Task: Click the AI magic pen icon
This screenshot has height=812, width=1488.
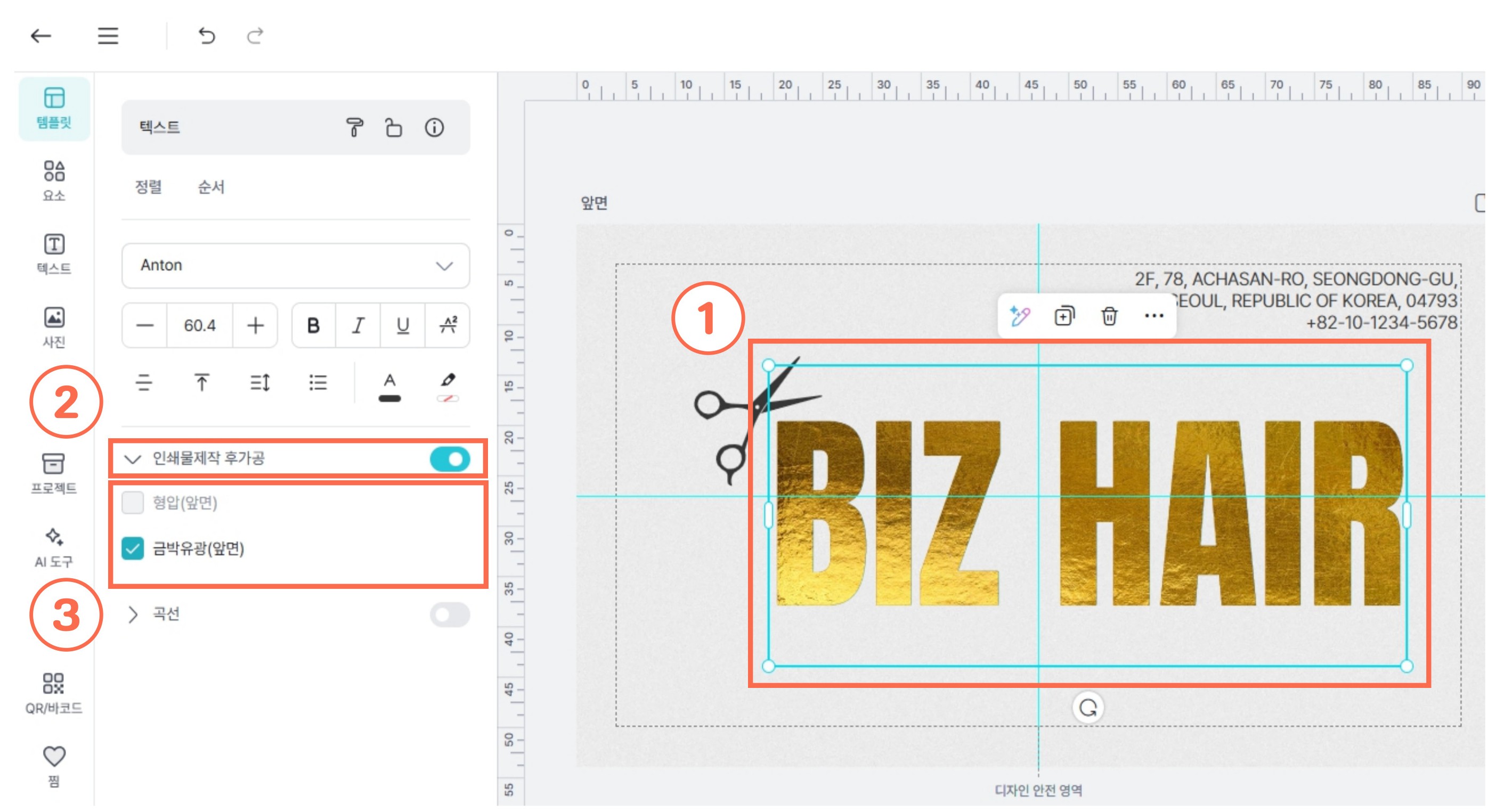Action: pyautogui.click(x=1020, y=316)
